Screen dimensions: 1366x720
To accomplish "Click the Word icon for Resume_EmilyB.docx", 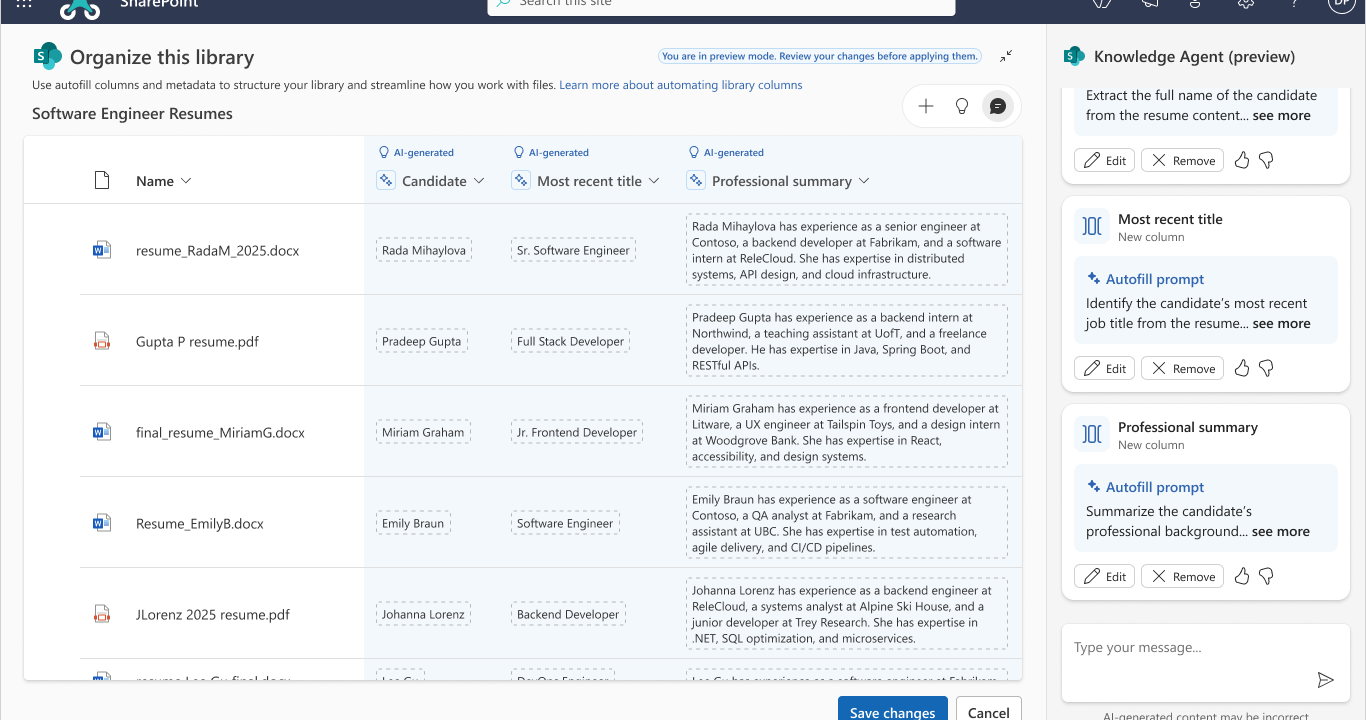I will 101,523.
